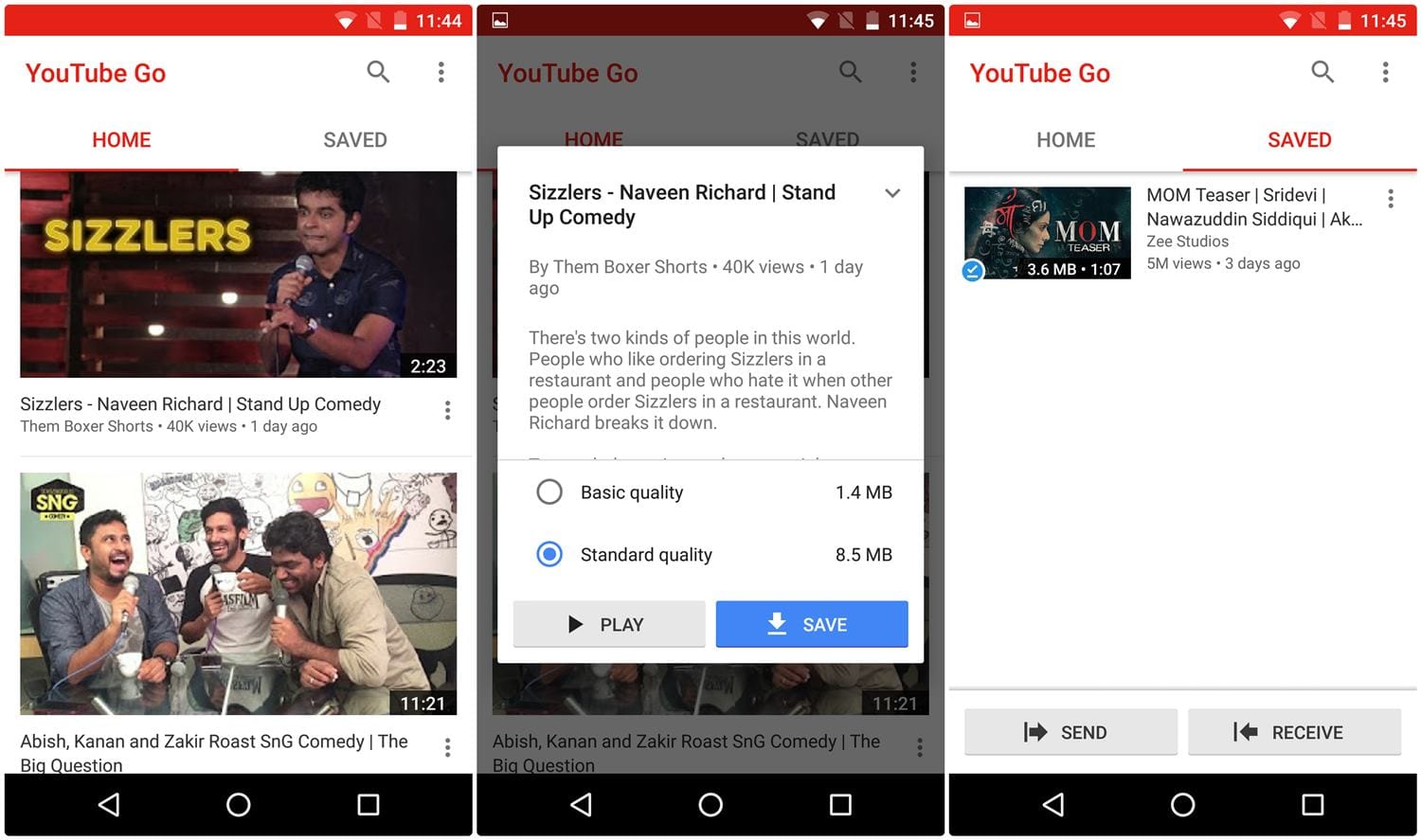Screen dimensions: 1421x840
Task: Tap Android back button on middle screen
Action: point(582,805)
